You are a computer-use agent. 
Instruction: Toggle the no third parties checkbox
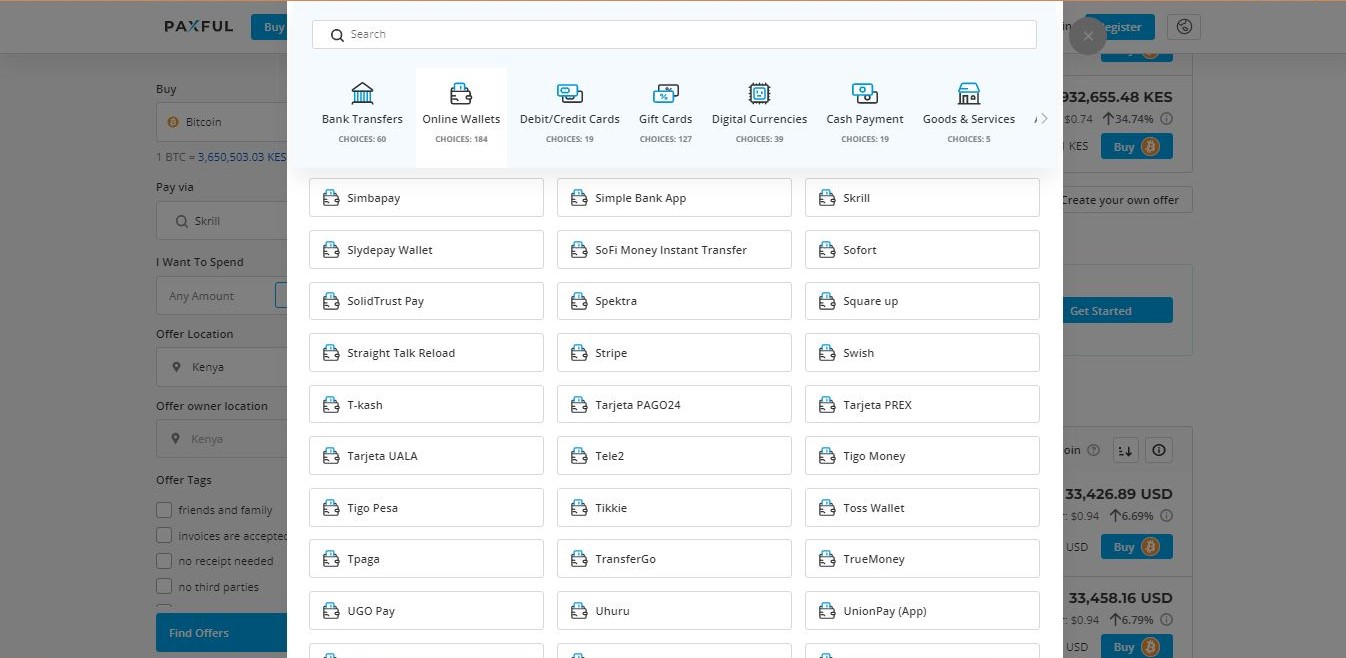[164, 587]
